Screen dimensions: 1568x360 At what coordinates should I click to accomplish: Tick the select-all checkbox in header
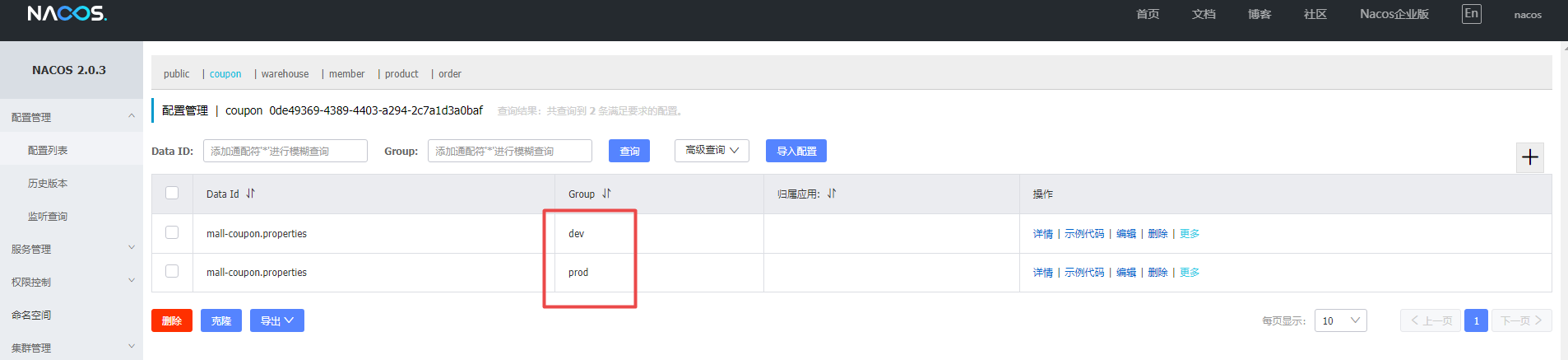(172, 193)
